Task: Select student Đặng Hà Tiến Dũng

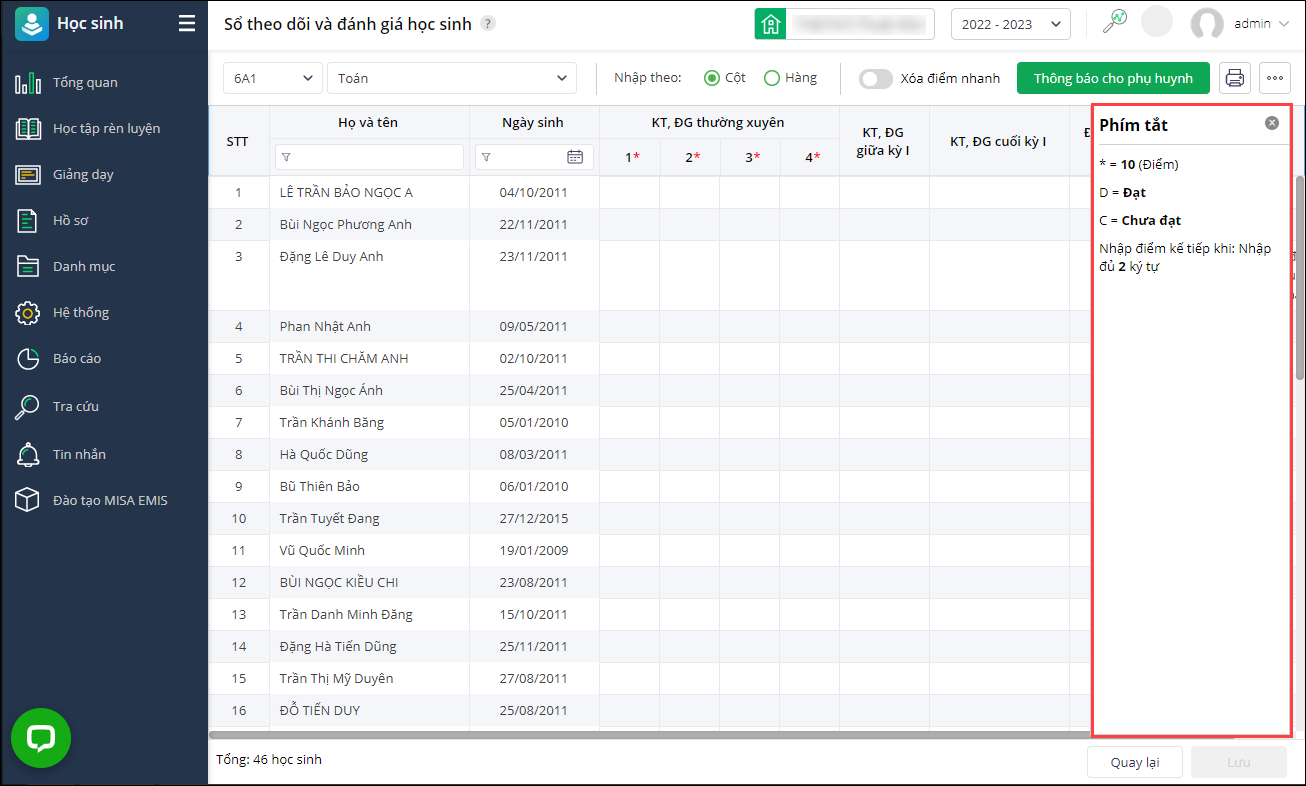Action: (338, 647)
